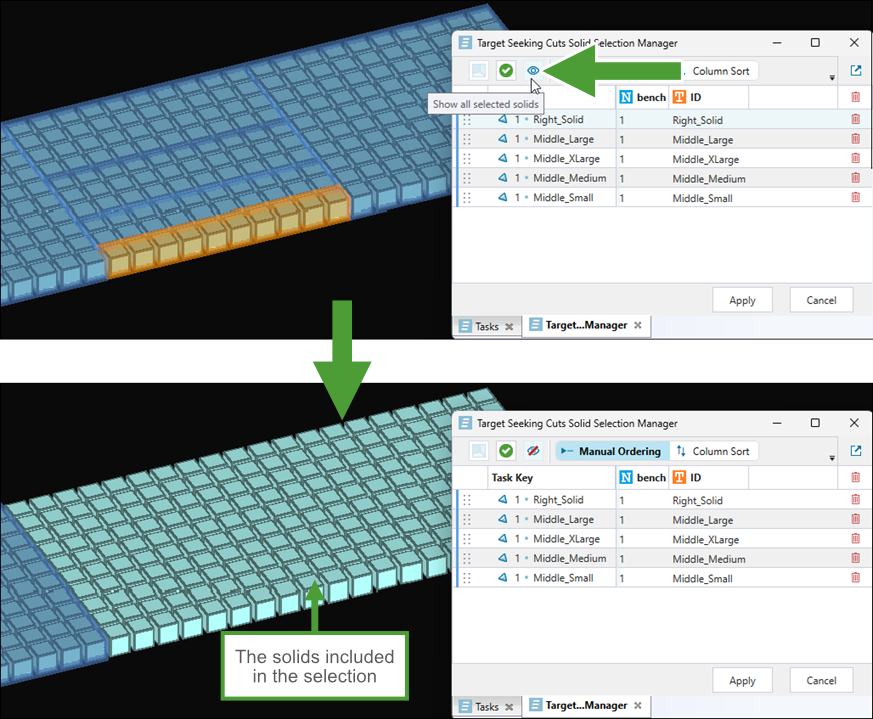Select the Middle_Medium task key in the lower window

click(570, 559)
